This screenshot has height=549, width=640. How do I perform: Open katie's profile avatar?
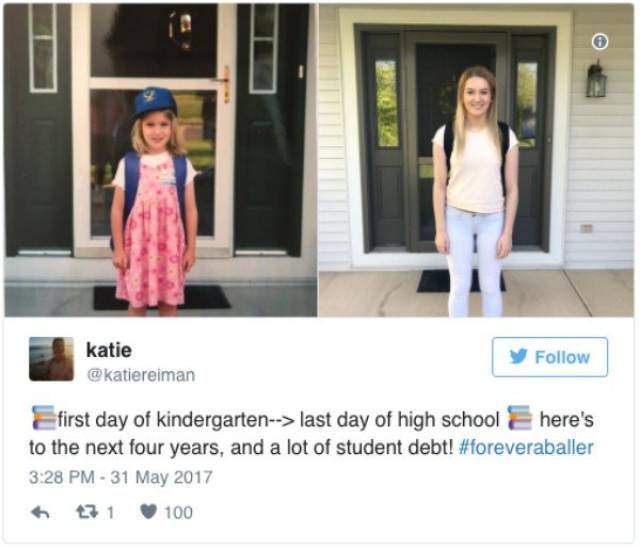pos(51,359)
